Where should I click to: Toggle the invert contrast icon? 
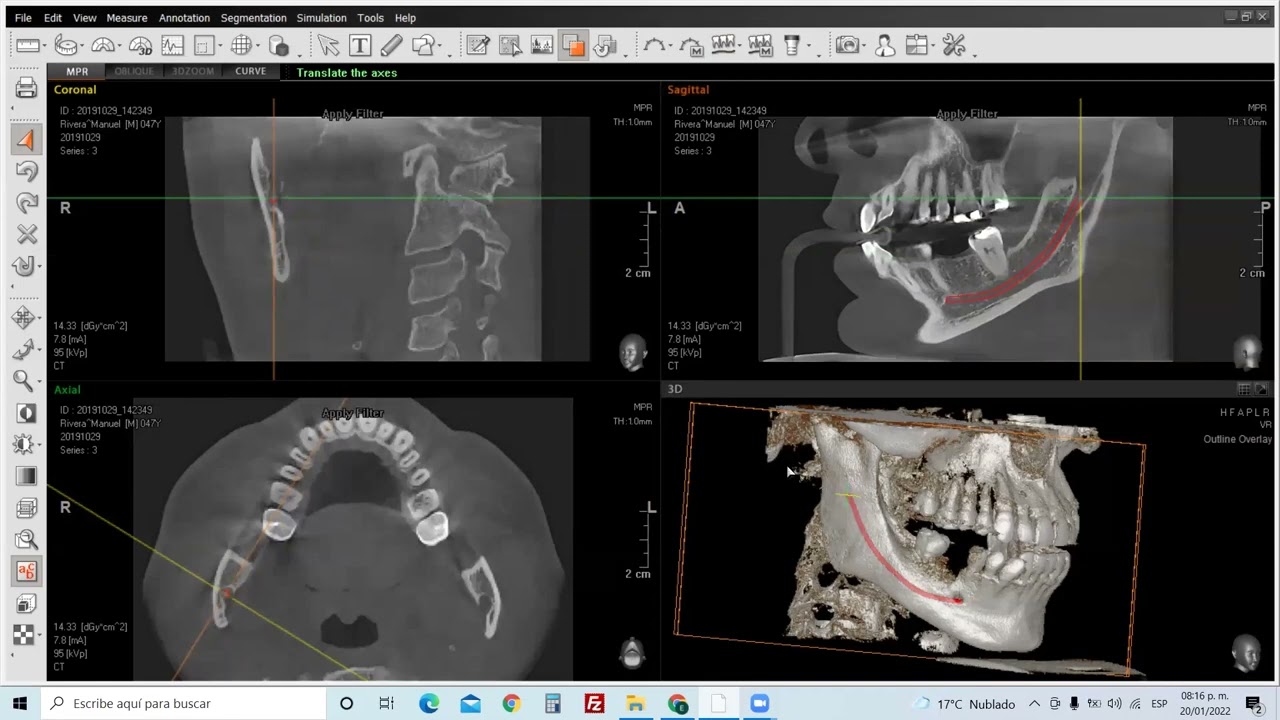(26, 413)
